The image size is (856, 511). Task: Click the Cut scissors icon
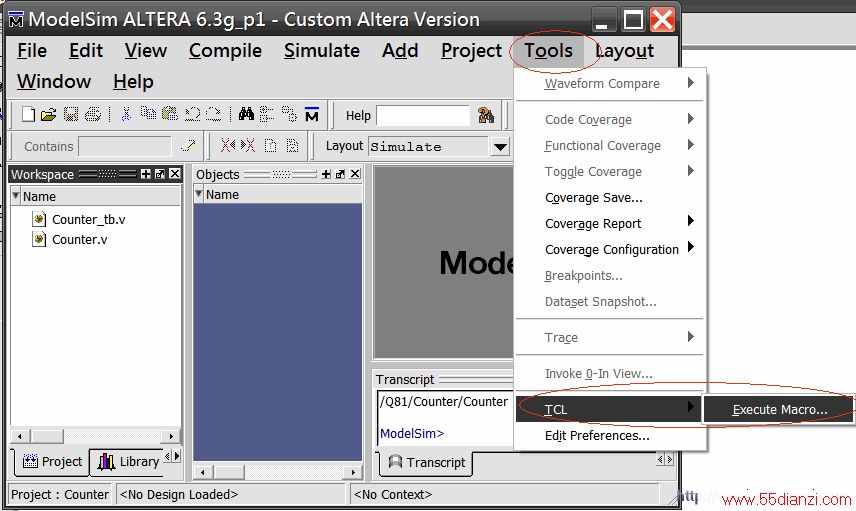[x=126, y=114]
